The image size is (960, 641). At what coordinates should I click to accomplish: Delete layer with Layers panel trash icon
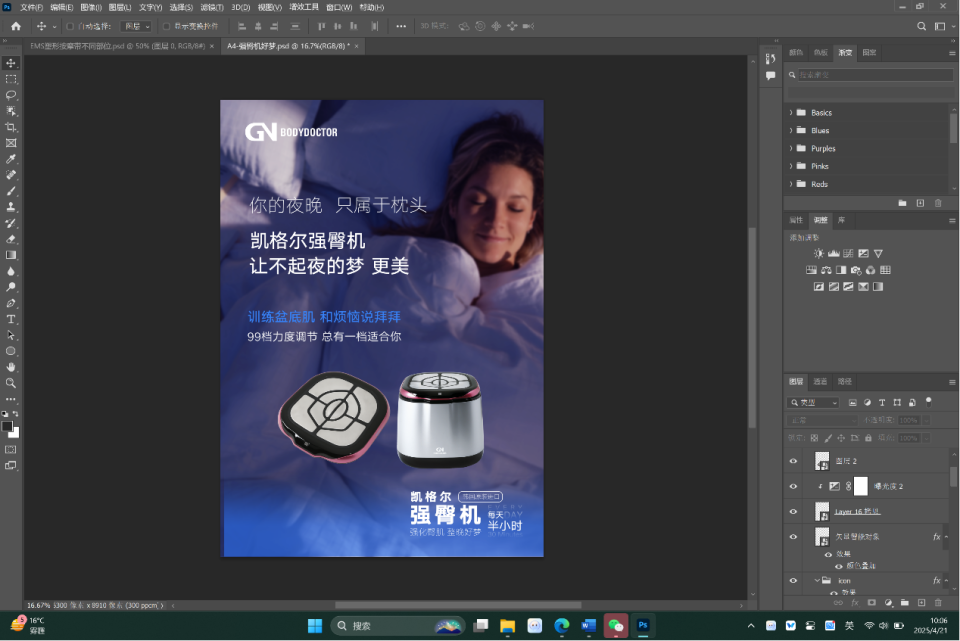tap(938, 603)
